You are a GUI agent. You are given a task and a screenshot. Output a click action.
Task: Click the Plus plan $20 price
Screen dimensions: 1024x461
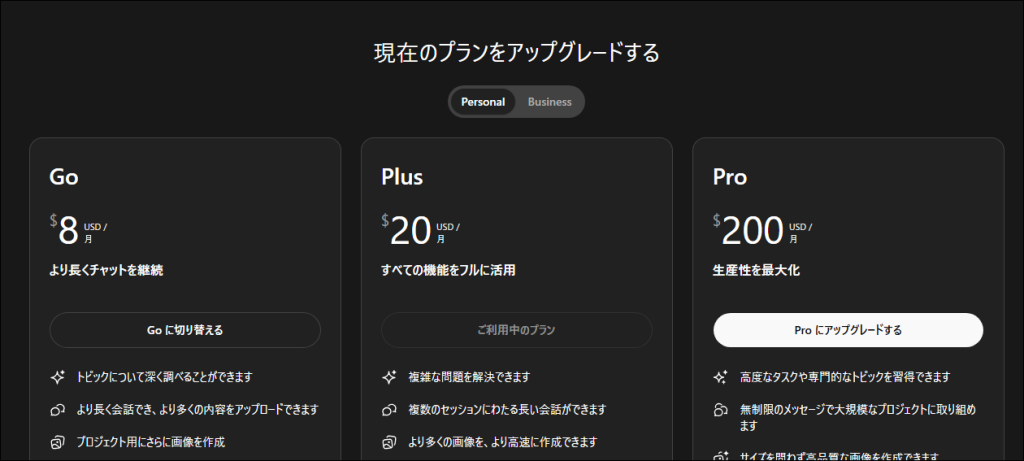click(x=410, y=231)
